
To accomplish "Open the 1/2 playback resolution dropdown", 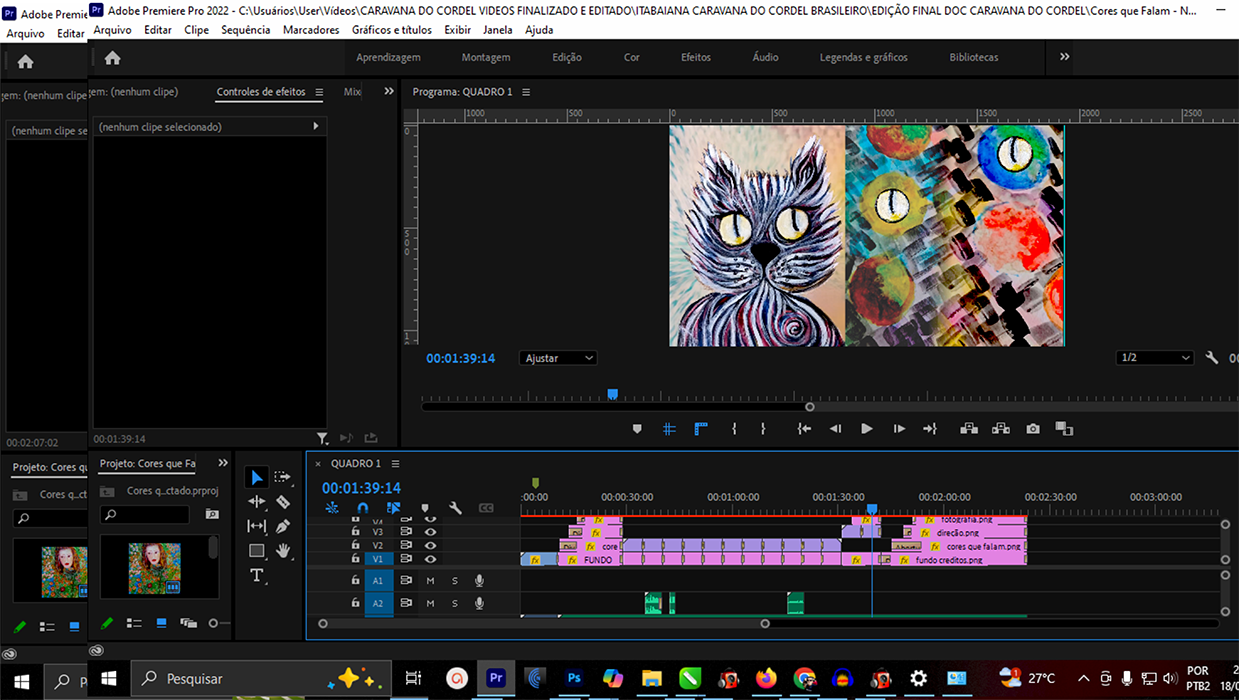I will pos(1155,358).
